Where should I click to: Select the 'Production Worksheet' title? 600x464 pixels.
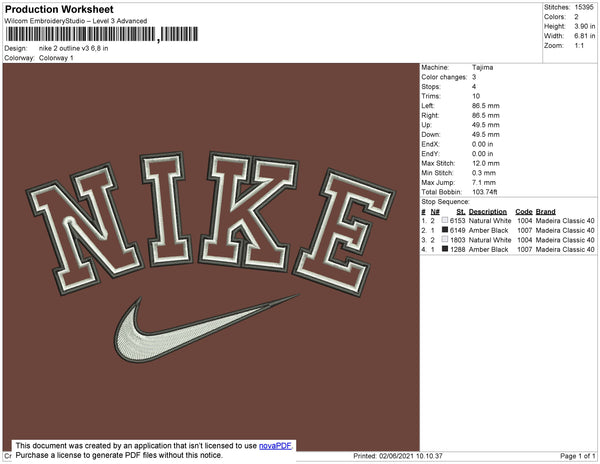click(x=59, y=9)
